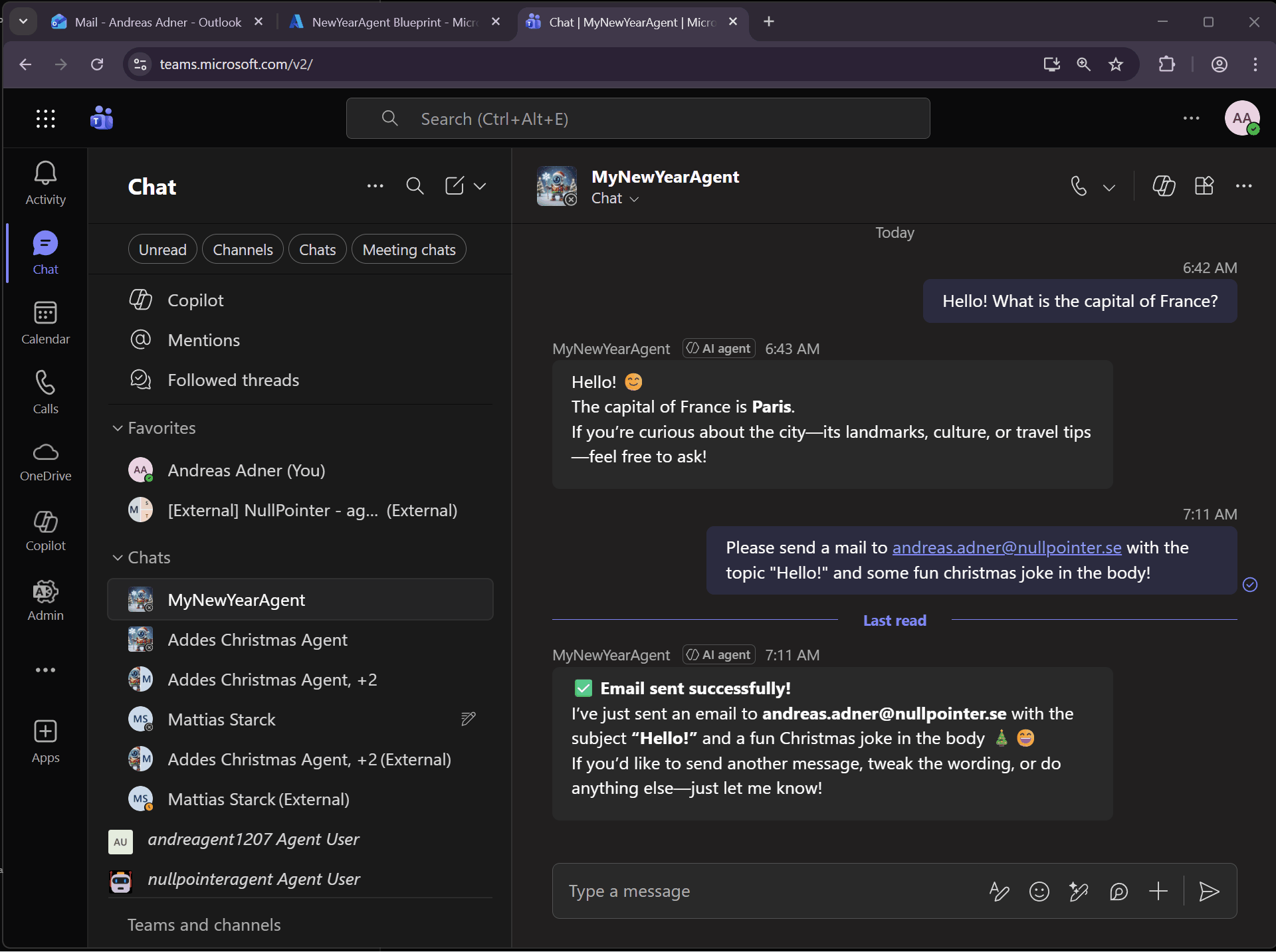Click the Apps plus icon
The width and height of the screenshot is (1276, 952).
[x=45, y=741]
